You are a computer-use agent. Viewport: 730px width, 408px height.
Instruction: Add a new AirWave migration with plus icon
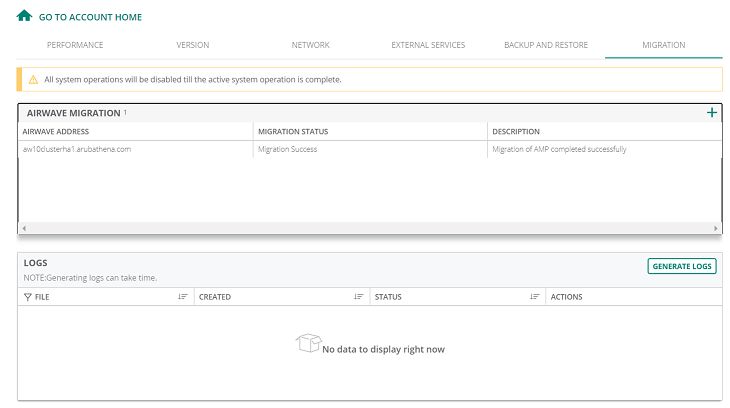(x=711, y=113)
